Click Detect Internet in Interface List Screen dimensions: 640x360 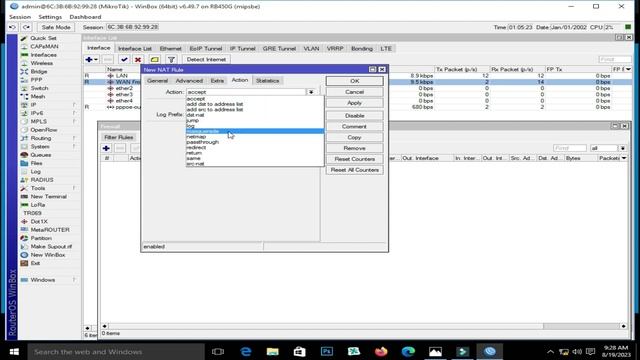pos(206,60)
